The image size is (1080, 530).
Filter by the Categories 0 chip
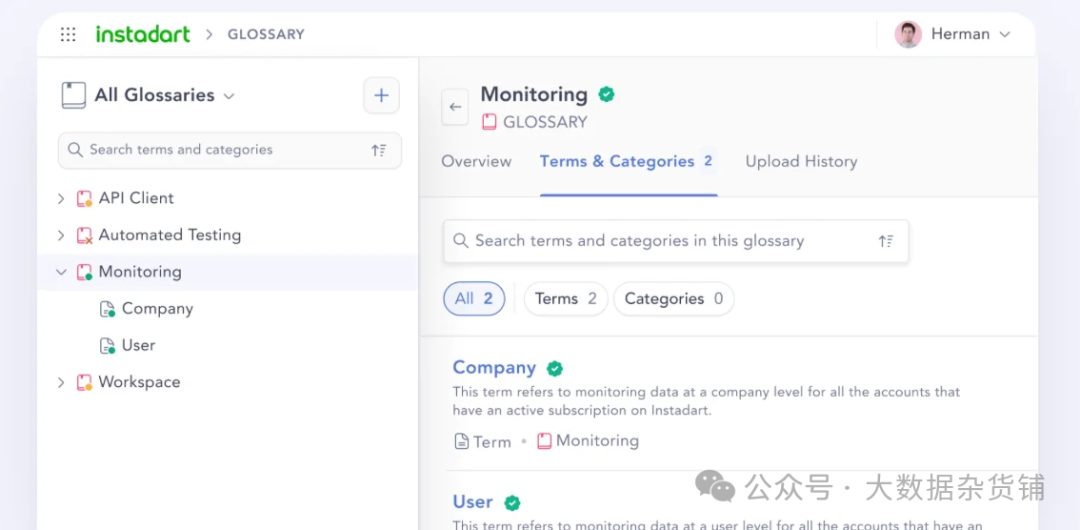click(673, 299)
